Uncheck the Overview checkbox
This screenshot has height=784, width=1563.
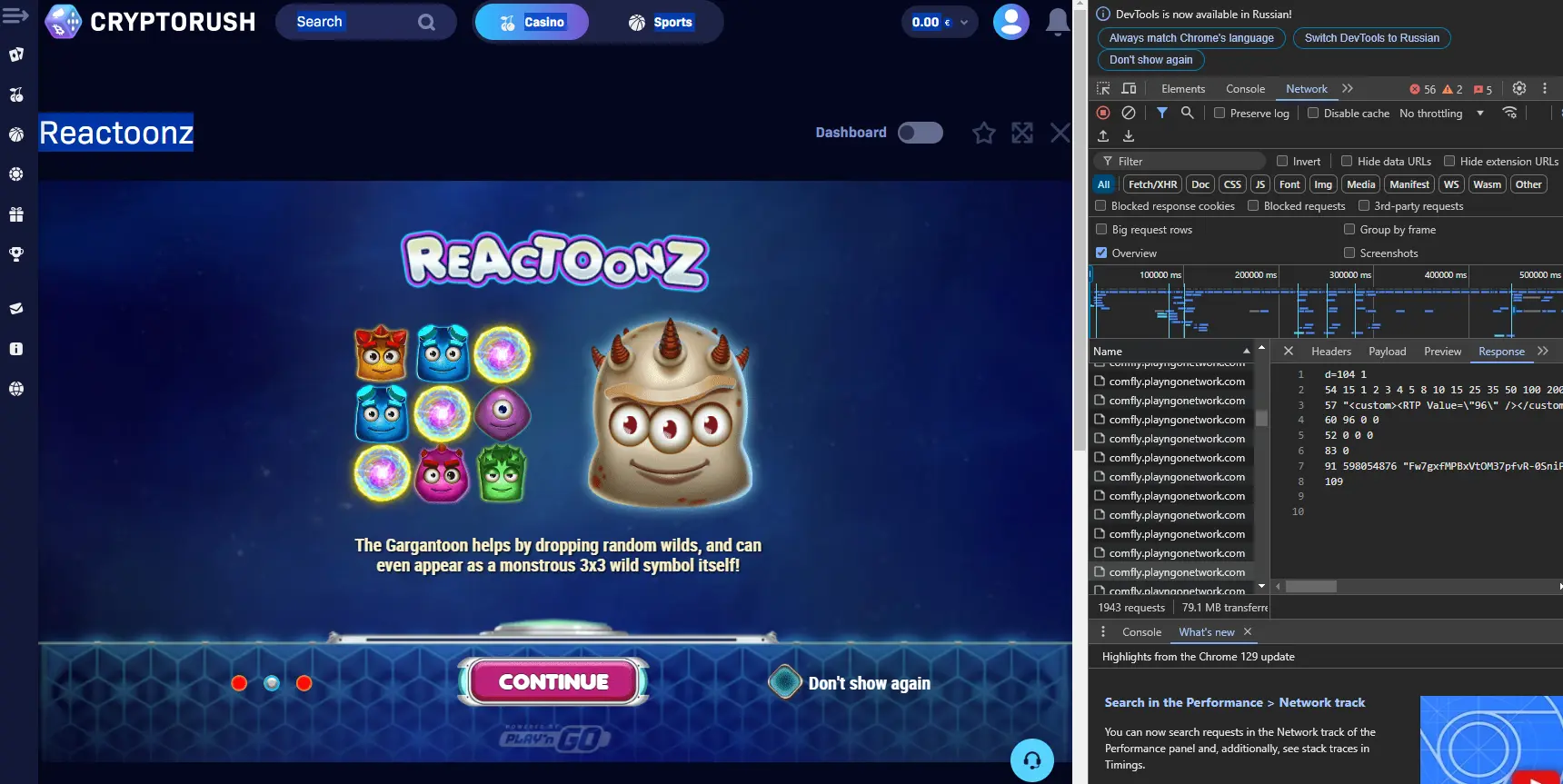point(1101,253)
